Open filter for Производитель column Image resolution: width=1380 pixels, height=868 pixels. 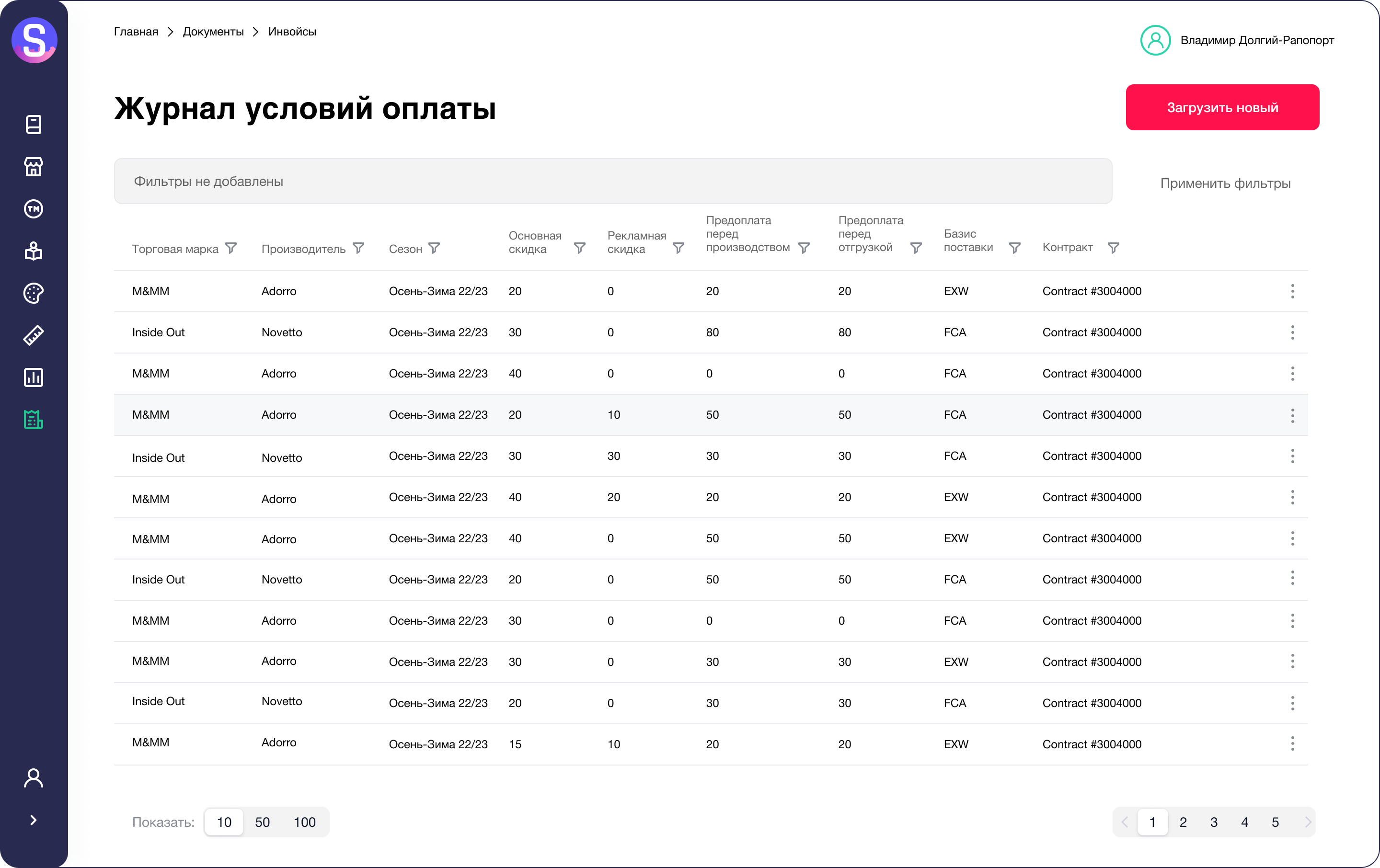point(358,248)
